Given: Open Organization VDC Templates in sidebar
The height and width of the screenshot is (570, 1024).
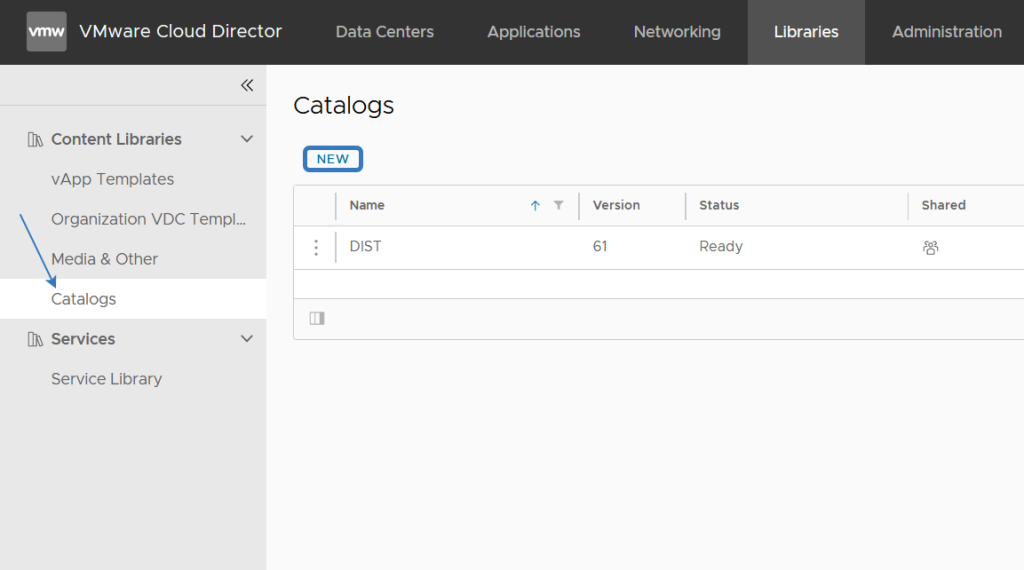Looking at the screenshot, I should 148,219.
